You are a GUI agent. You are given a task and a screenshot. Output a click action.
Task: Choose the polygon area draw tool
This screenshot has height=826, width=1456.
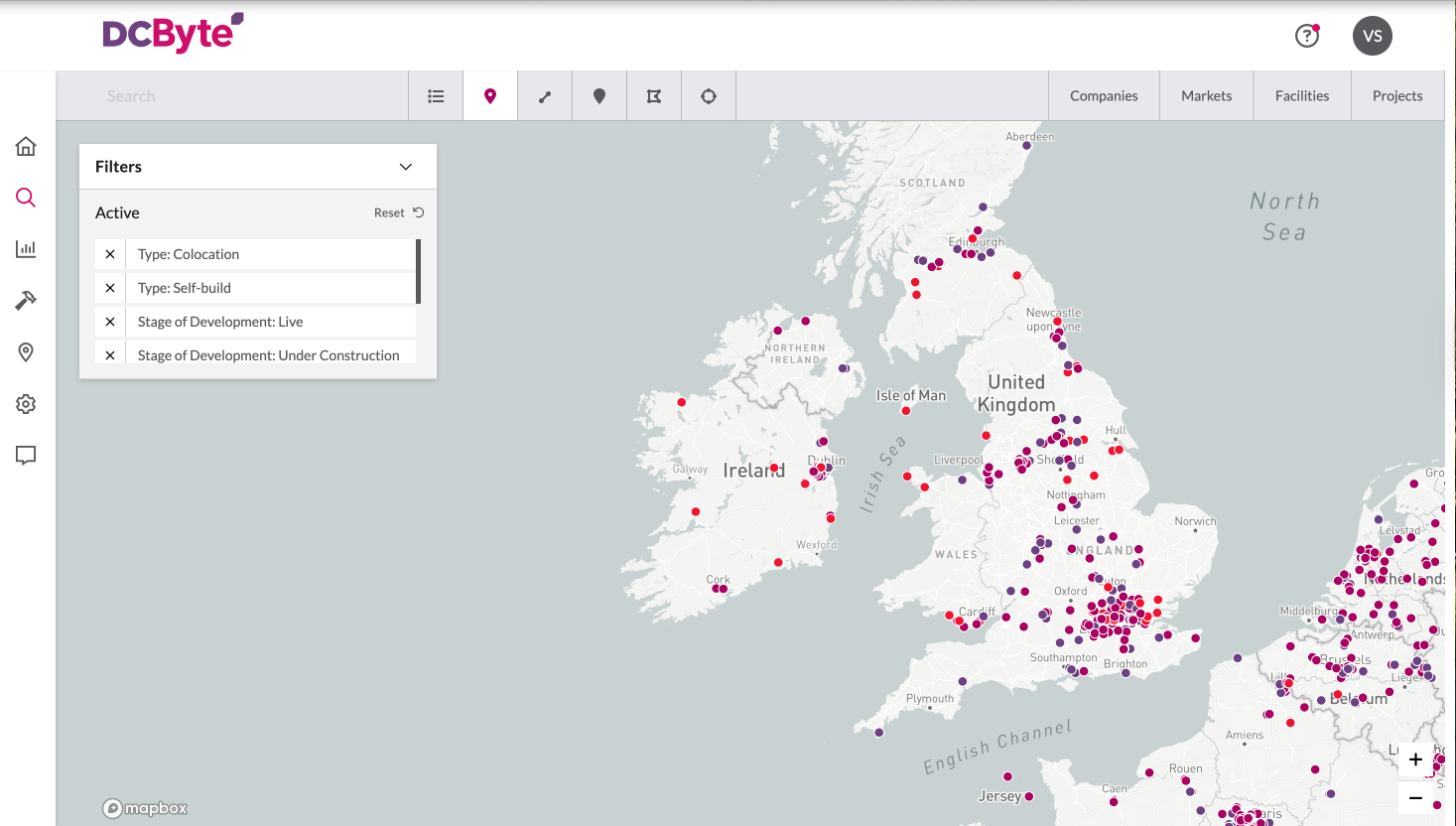tap(654, 96)
